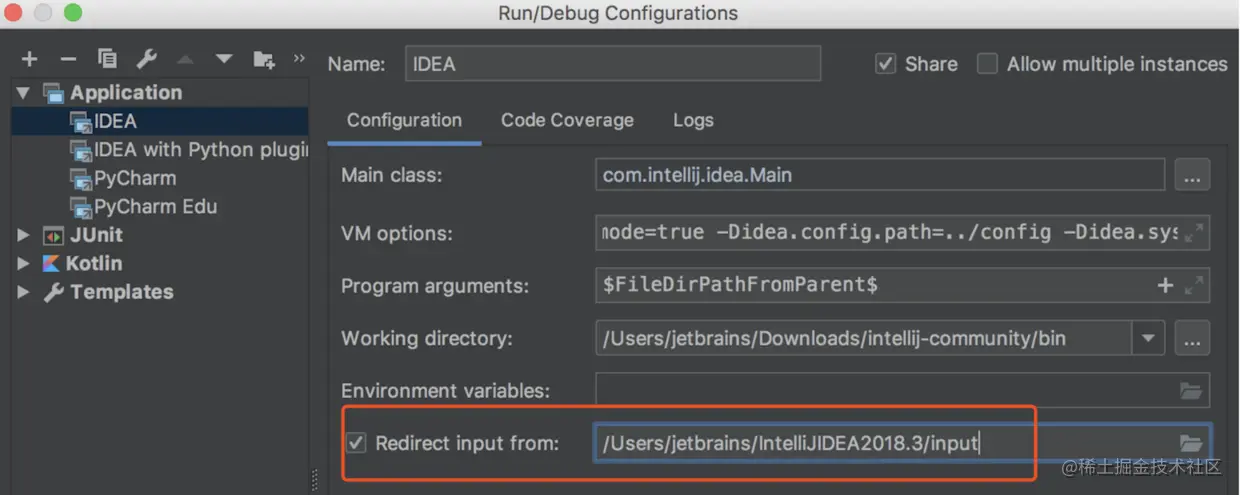Viewport: 1240px width, 495px height.
Task: Insert macro plus in Program arguments
Action: click(x=1165, y=286)
